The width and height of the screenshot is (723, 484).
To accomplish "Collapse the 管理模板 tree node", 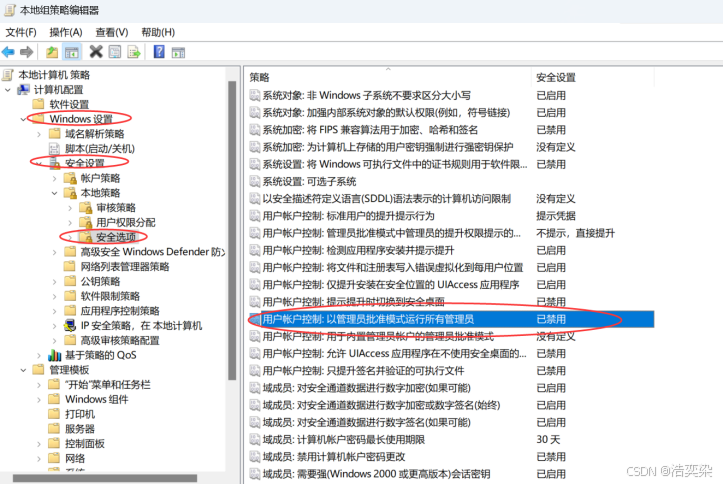I will [x=24, y=370].
